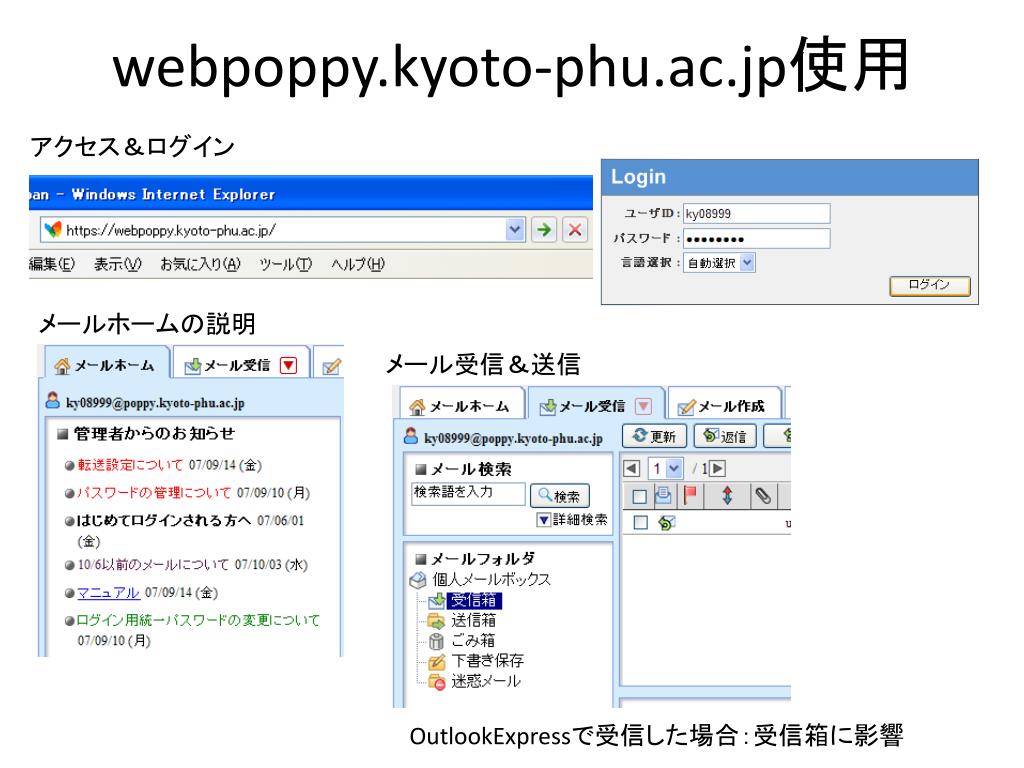Click user icon beside address in receive panel
Screen dimensions: 1024x768
411,436
